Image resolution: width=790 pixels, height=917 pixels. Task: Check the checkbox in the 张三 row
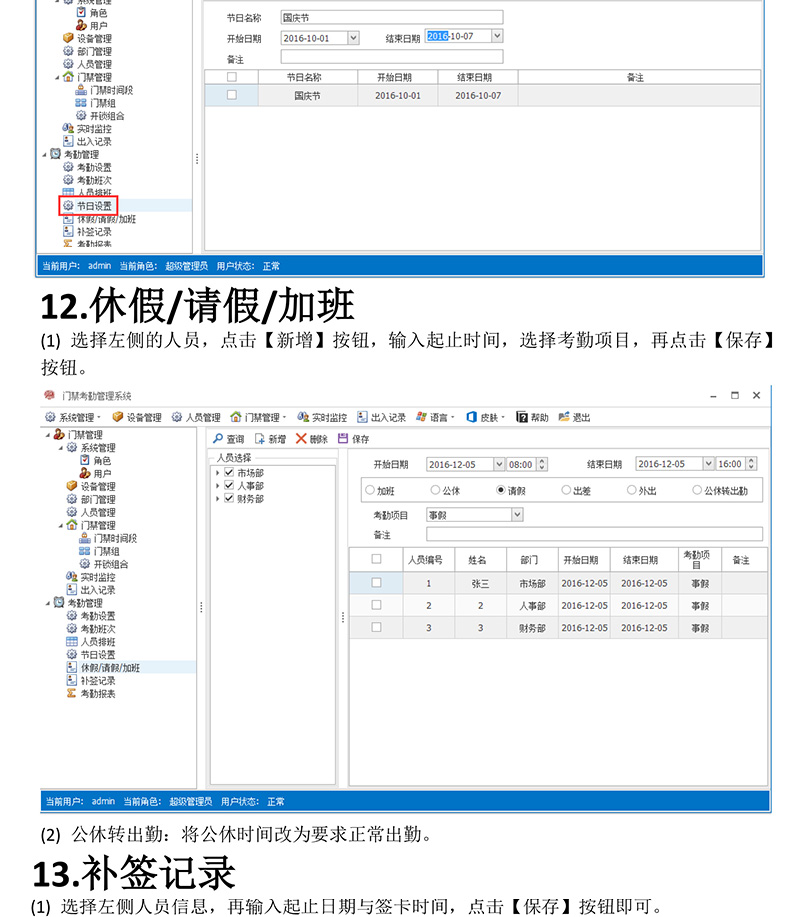tap(376, 583)
